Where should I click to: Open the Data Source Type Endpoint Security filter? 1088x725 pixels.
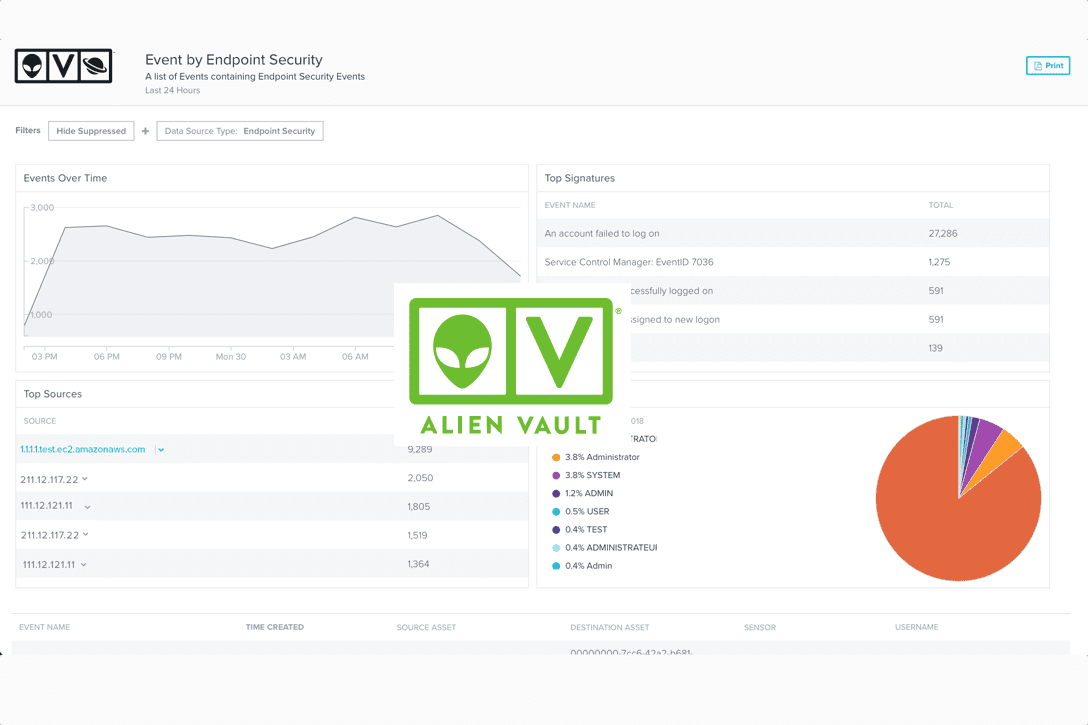click(x=239, y=131)
